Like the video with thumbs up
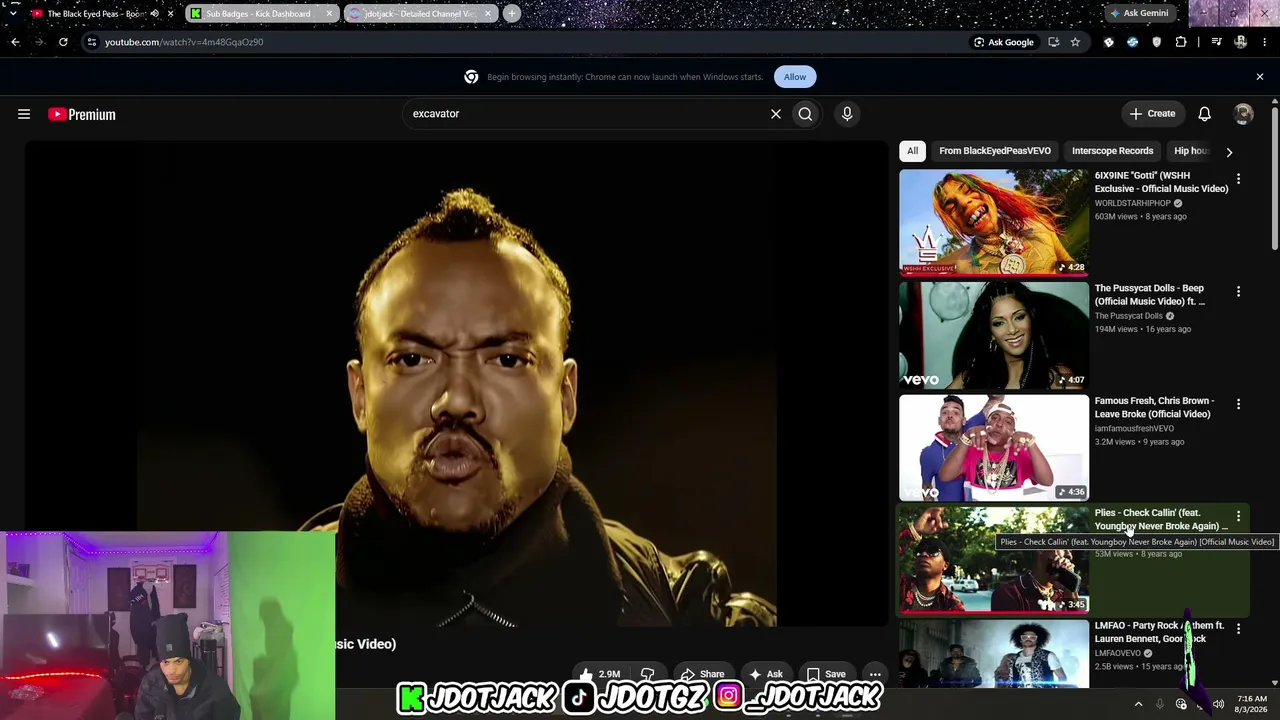The height and width of the screenshot is (720, 1280). tap(600, 674)
